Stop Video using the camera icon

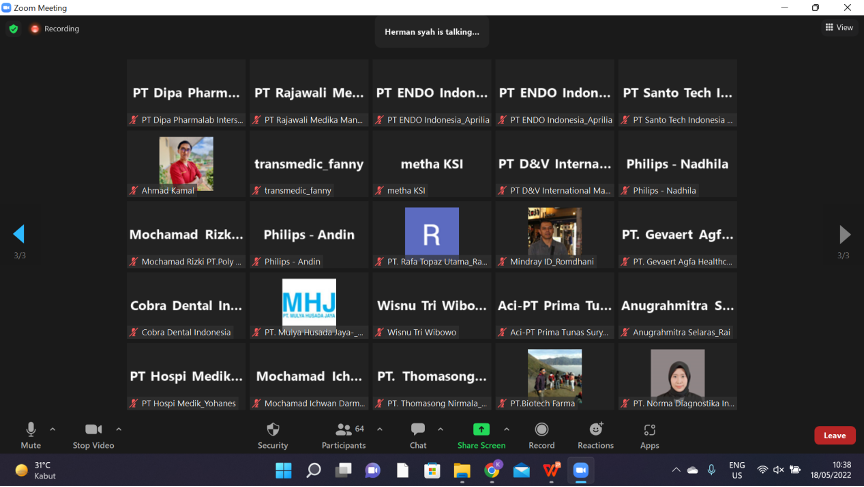click(x=93, y=435)
